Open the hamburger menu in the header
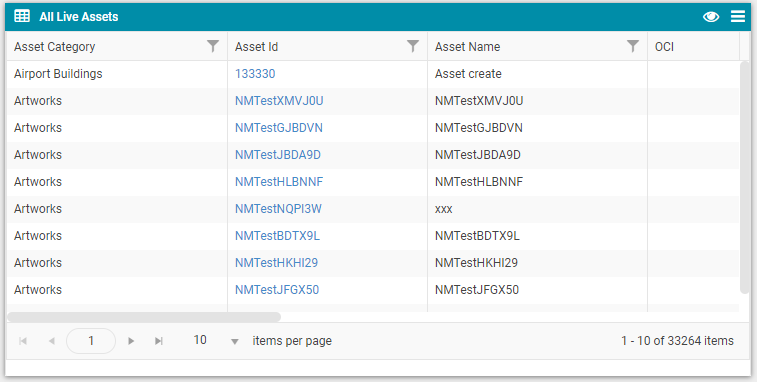Viewport: 757px width, 382px height. [738, 16]
